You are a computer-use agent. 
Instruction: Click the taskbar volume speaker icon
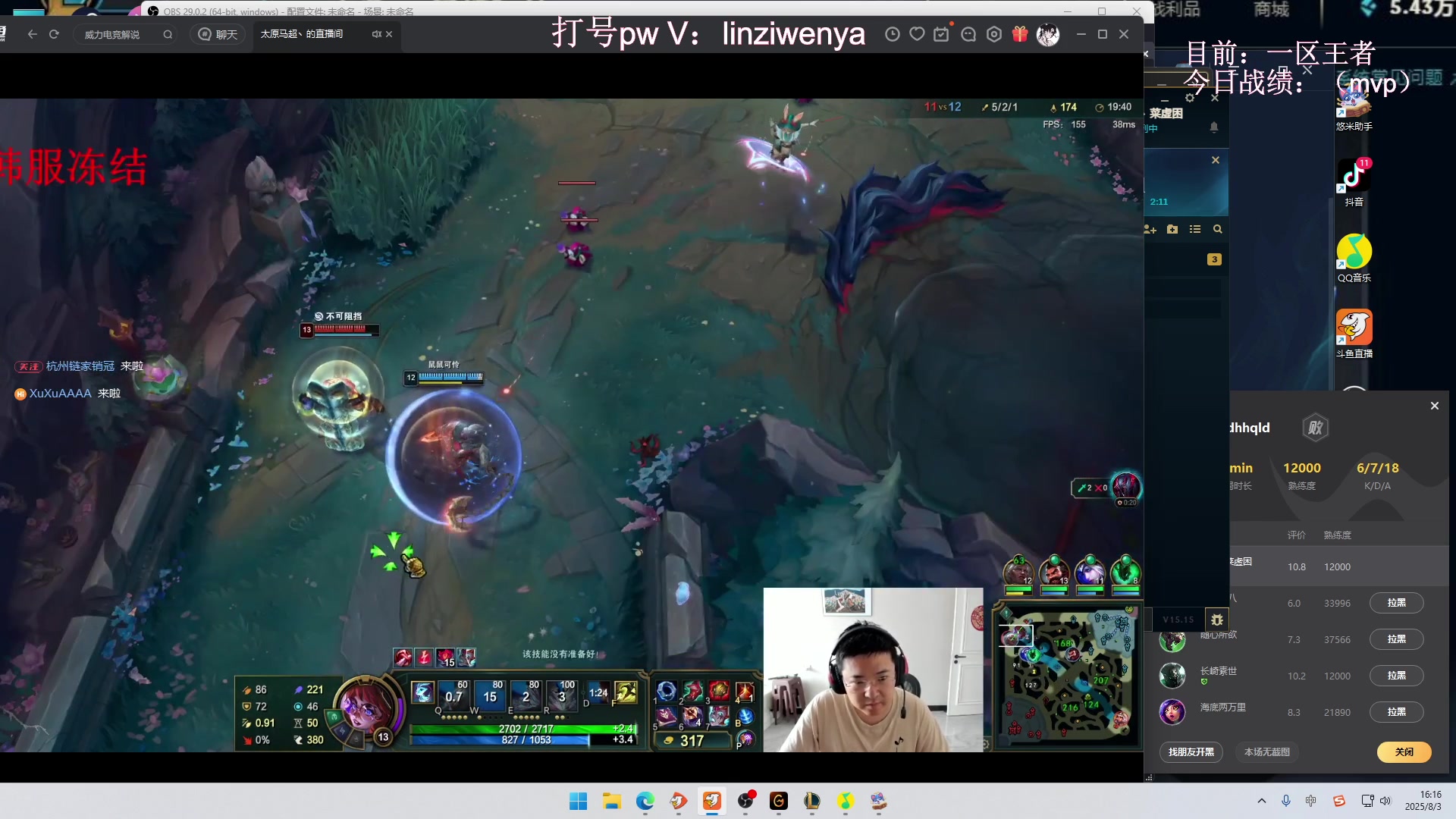1385,801
